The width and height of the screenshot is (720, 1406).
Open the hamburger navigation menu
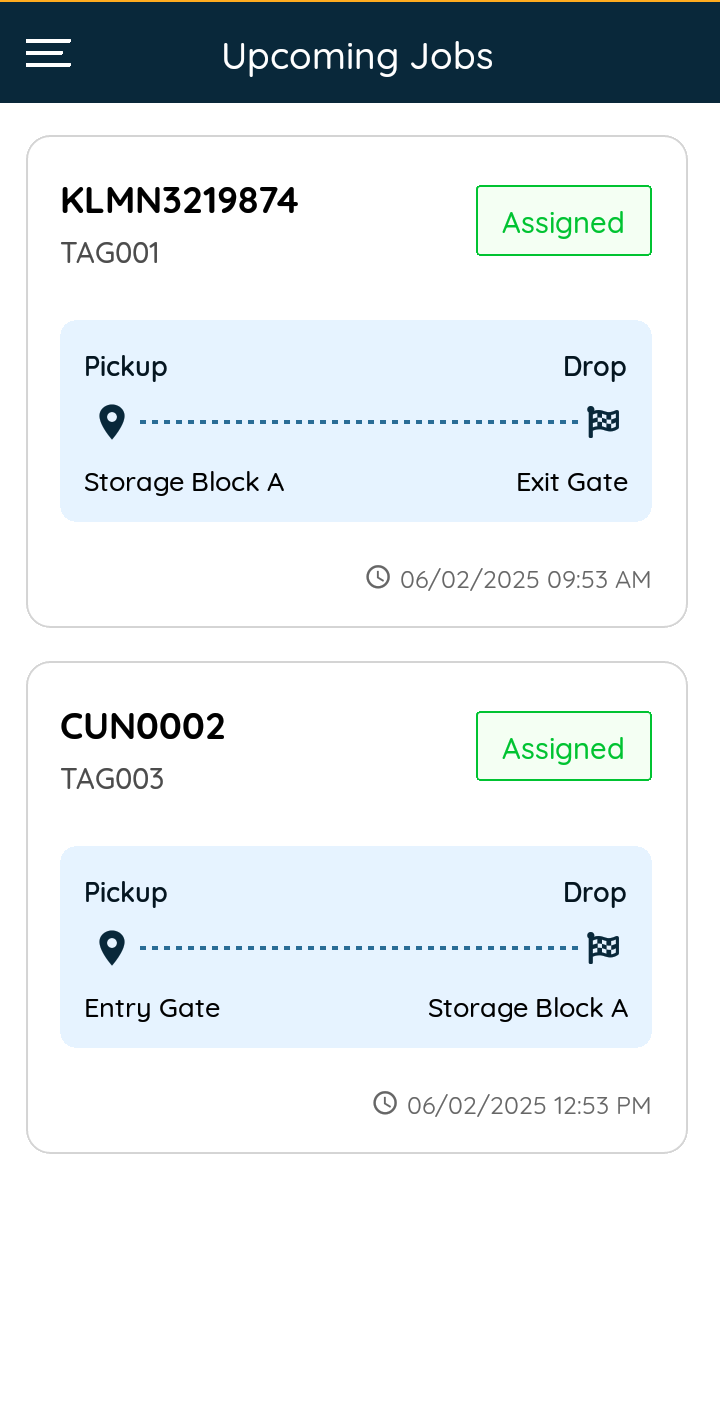[x=48, y=53]
